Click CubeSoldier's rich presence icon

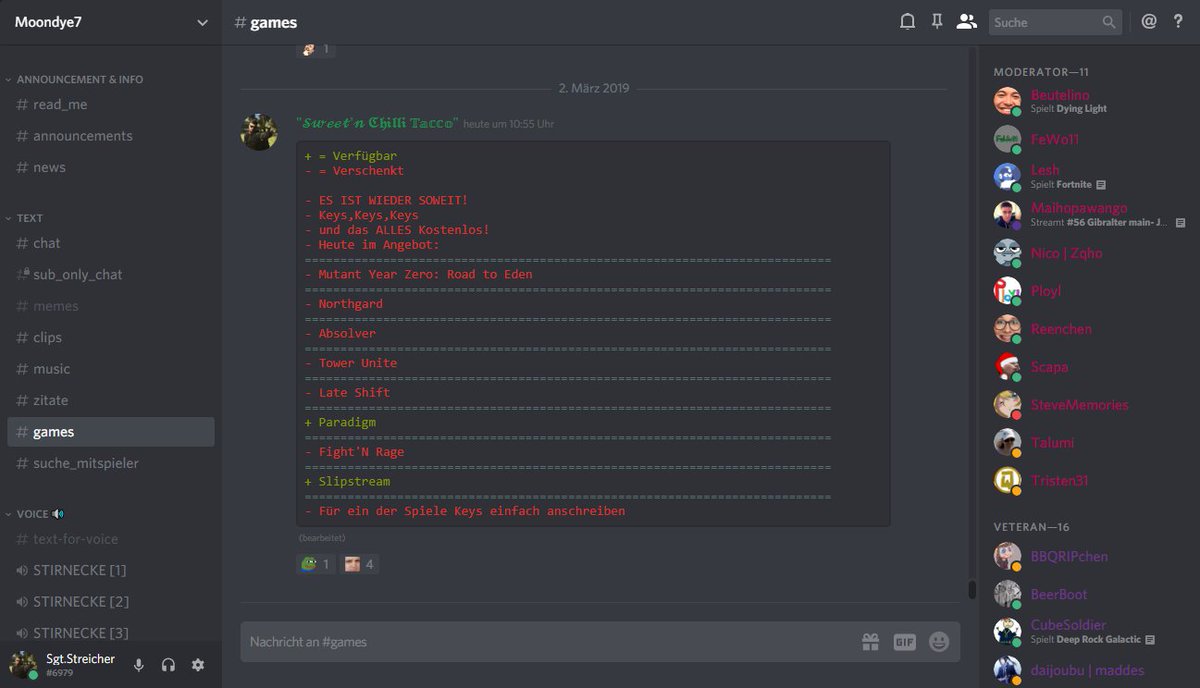pyautogui.click(x=1150, y=640)
